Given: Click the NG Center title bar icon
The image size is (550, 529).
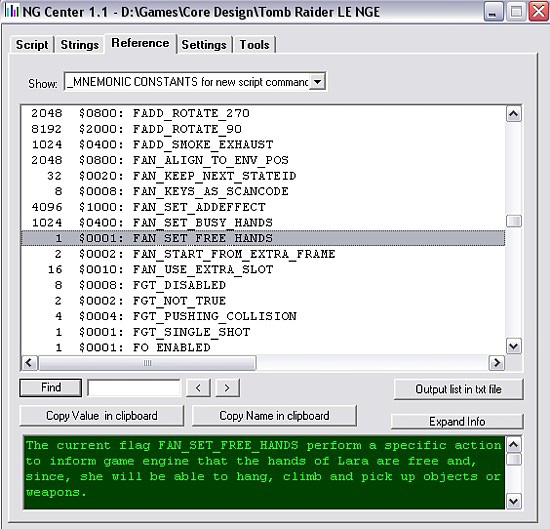Looking at the screenshot, I should 11,11.
